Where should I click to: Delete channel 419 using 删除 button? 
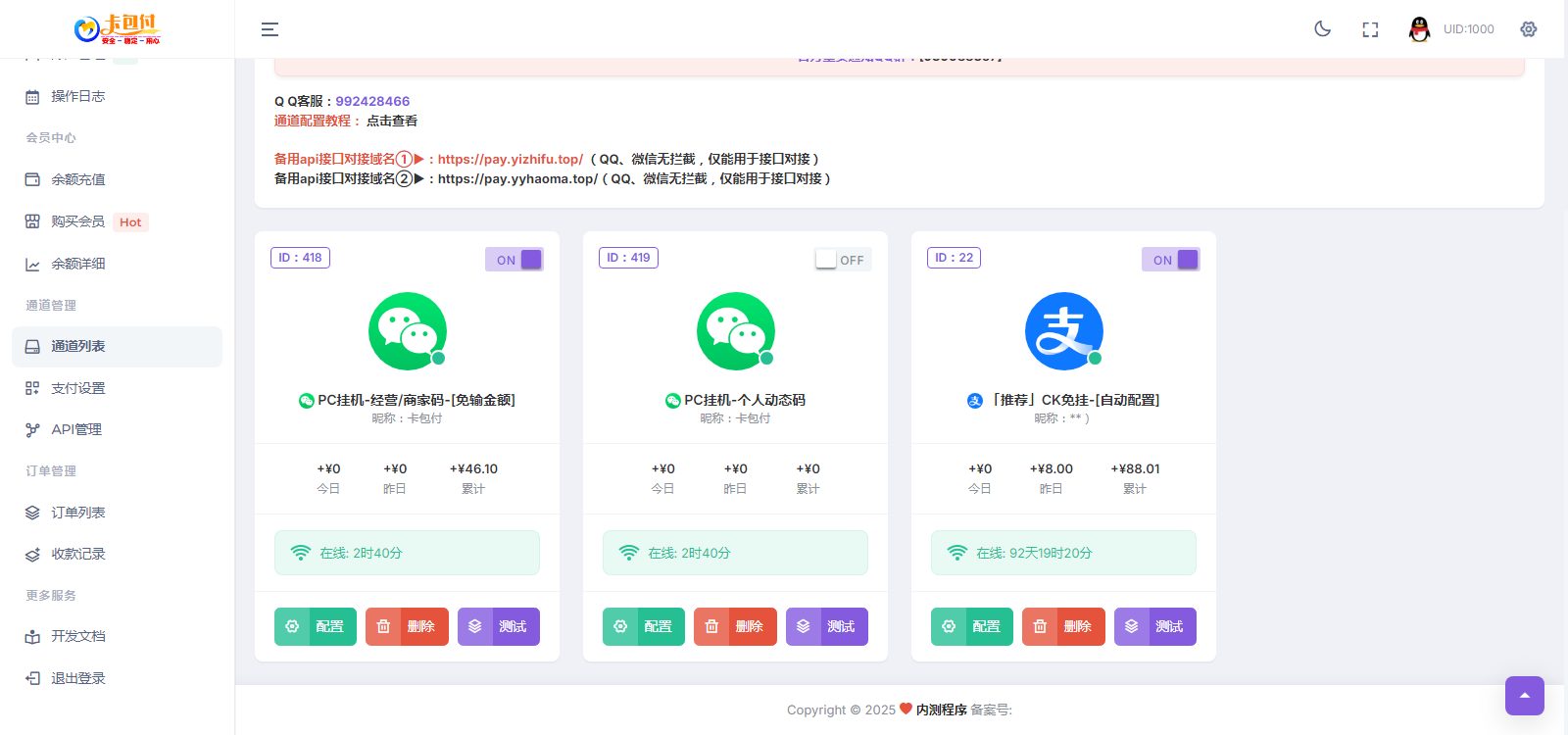(x=735, y=626)
